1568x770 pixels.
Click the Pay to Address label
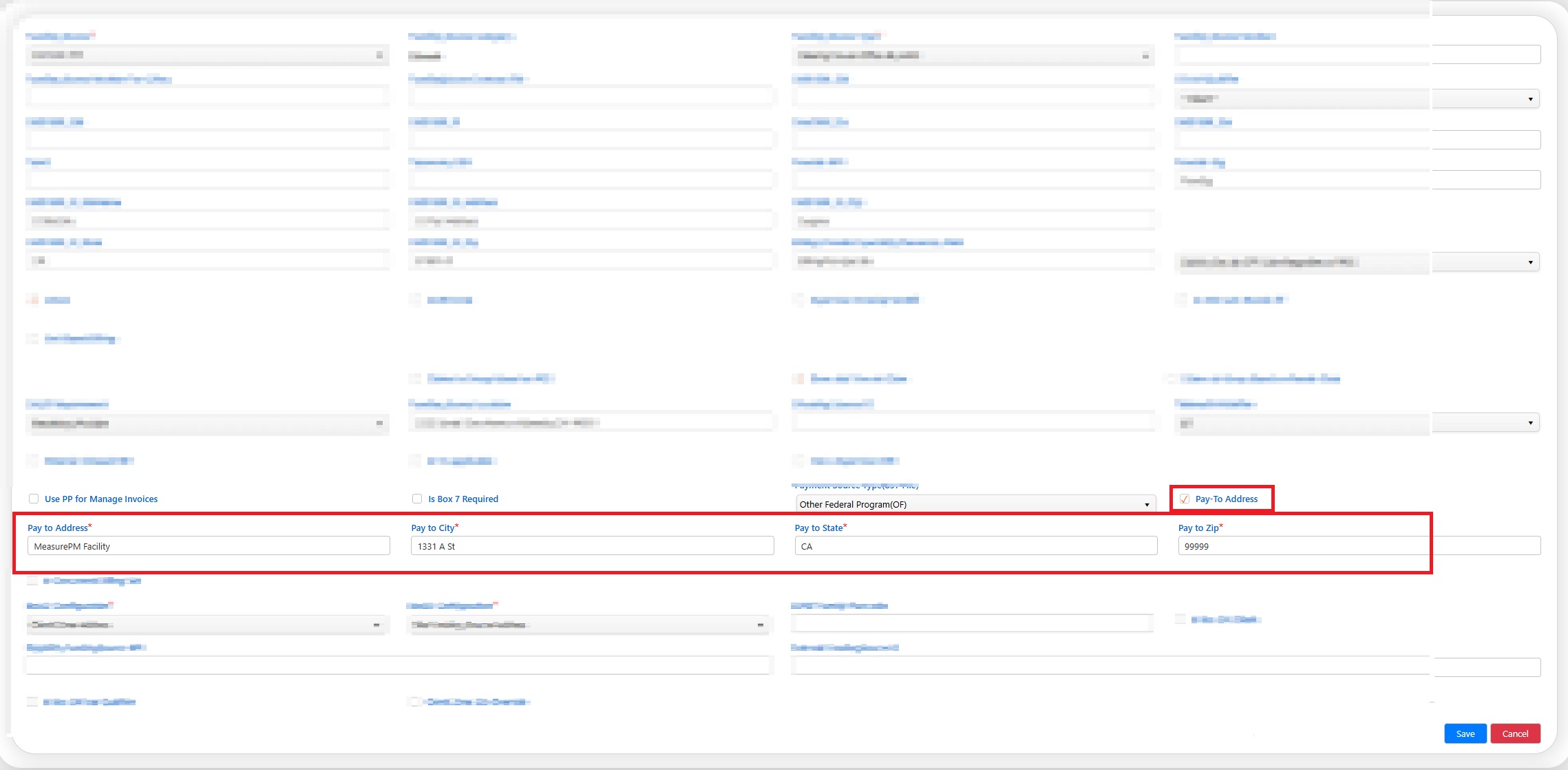58,528
